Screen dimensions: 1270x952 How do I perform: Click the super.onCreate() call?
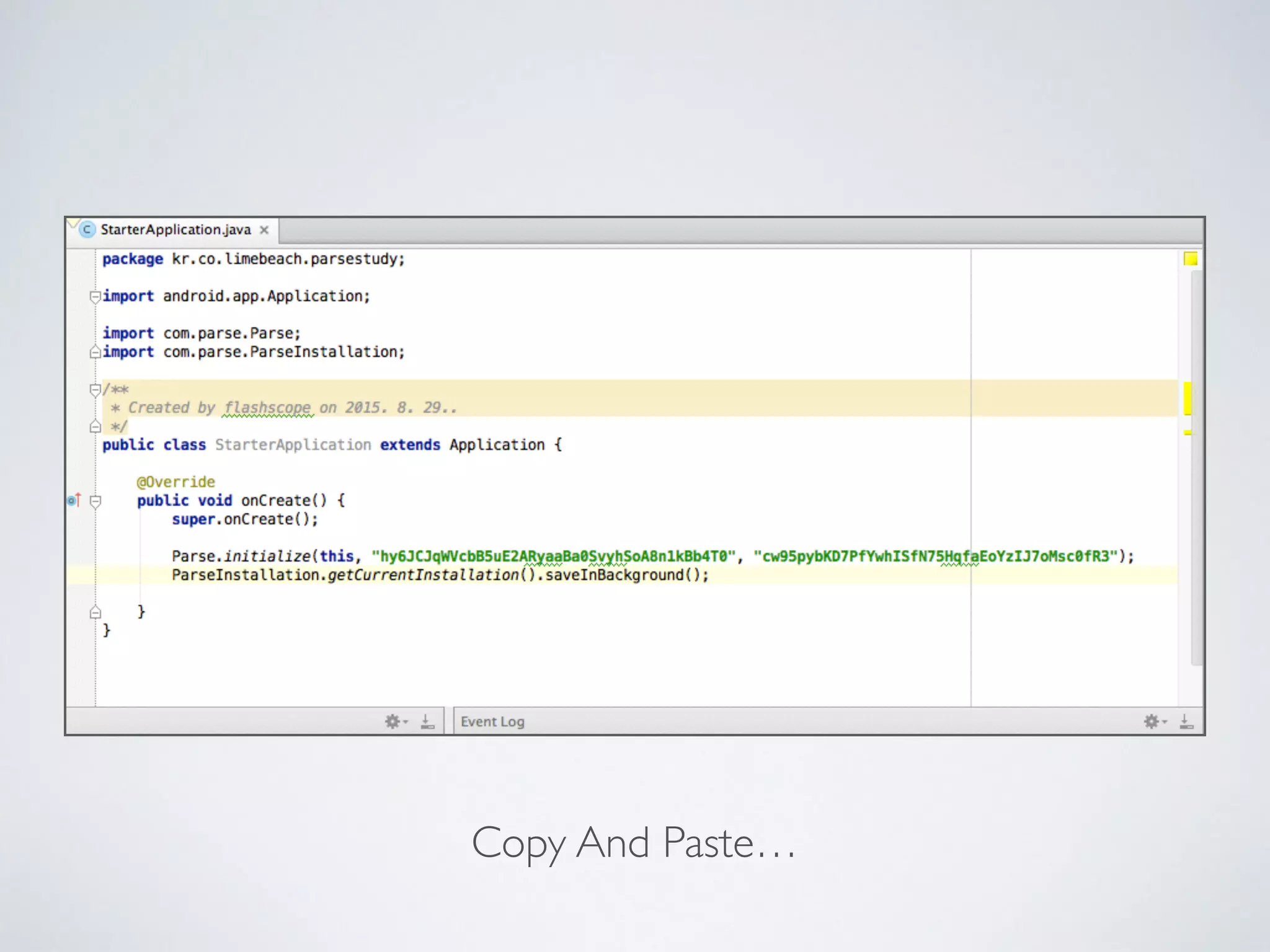pyautogui.click(x=245, y=519)
